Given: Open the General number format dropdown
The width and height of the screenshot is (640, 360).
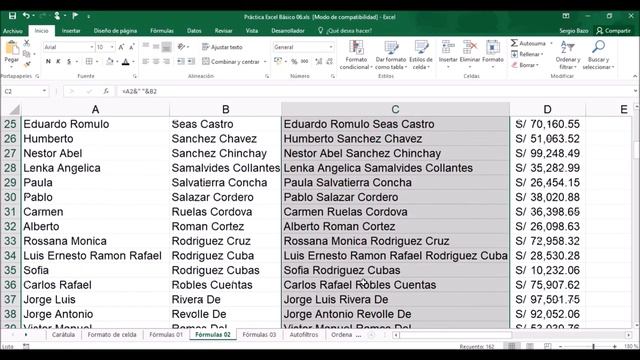Looking at the screenshot, I should coord(331,47).
